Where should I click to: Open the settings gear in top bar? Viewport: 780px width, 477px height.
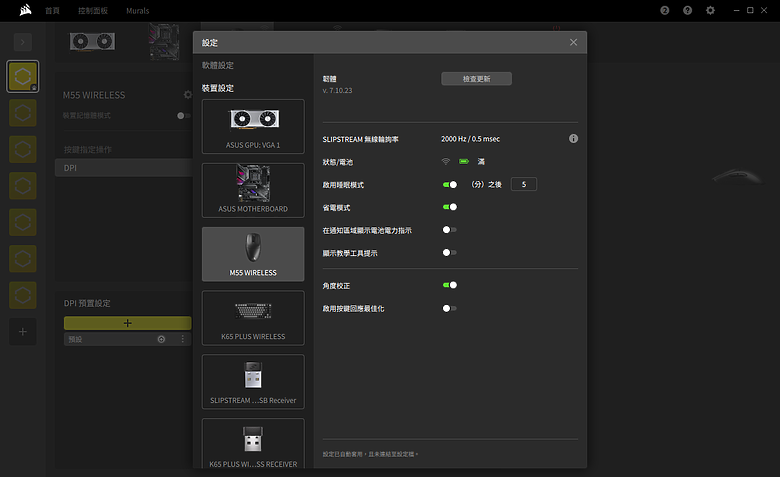[710, 10]
